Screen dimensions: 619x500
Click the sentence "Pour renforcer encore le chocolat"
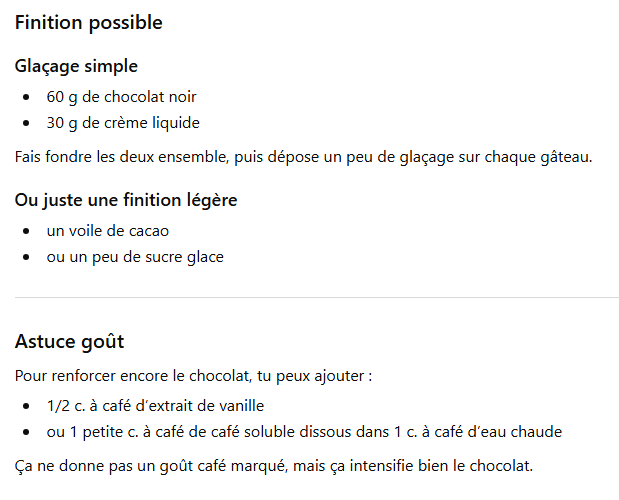[194, 377]
